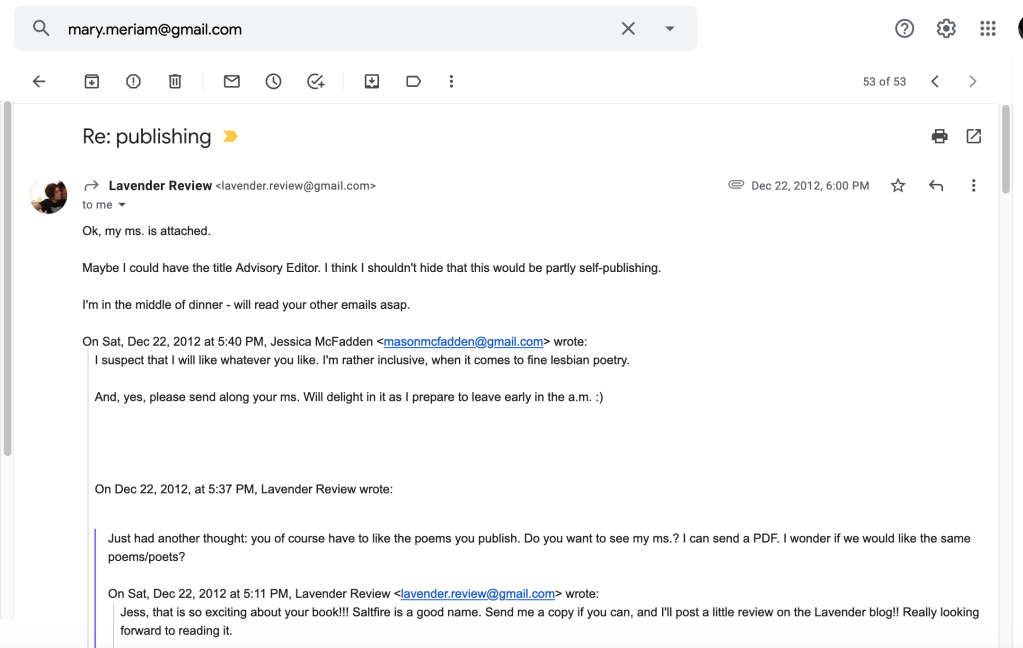
Task: Show search options dropdown arrow
Action: (670, 29)
